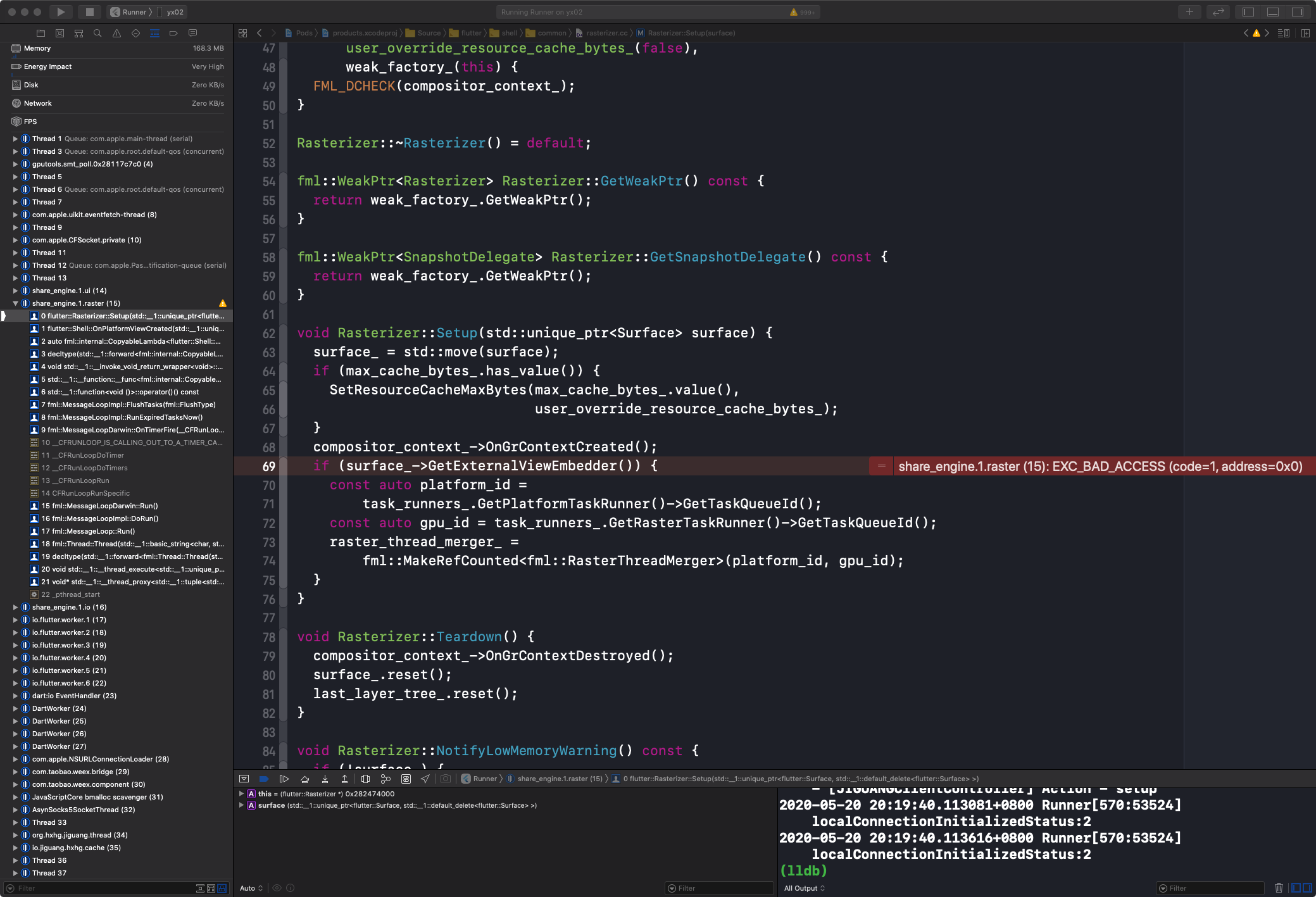The height and width of the screenshot is (897, 1316).
Task: Select the Disk gauge
Action: pos(117,85)
